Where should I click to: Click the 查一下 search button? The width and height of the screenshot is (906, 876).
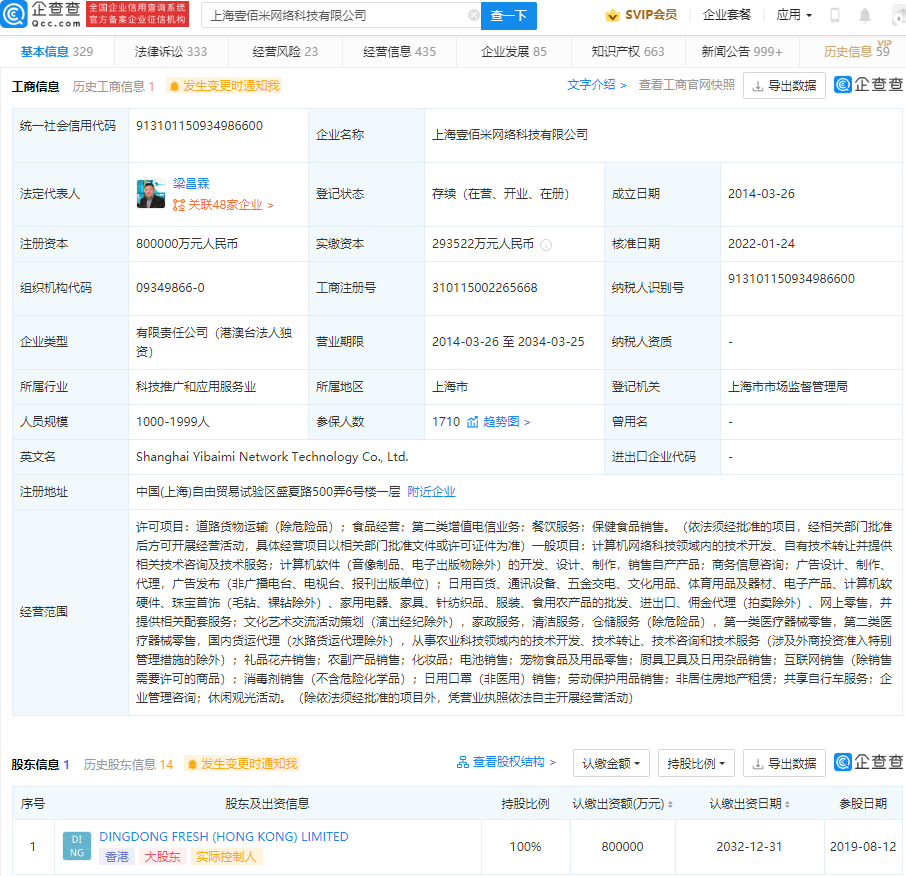click(x=509, y=16)
